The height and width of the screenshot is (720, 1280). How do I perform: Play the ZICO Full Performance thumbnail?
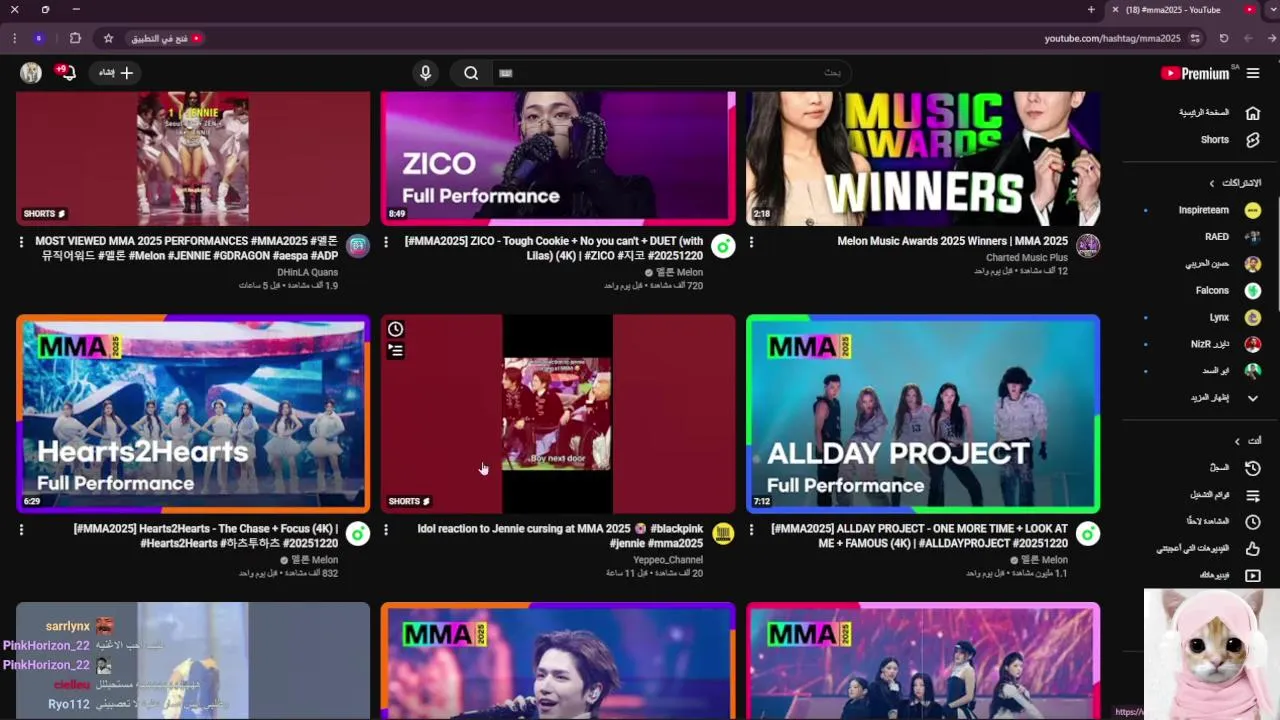click(x=558, y=158)
